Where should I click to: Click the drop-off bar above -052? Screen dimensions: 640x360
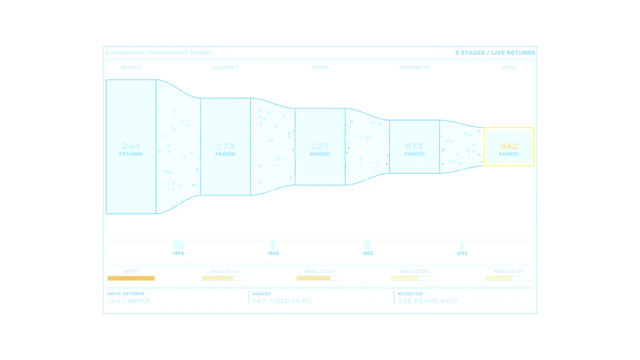click(x=367, y=245)
